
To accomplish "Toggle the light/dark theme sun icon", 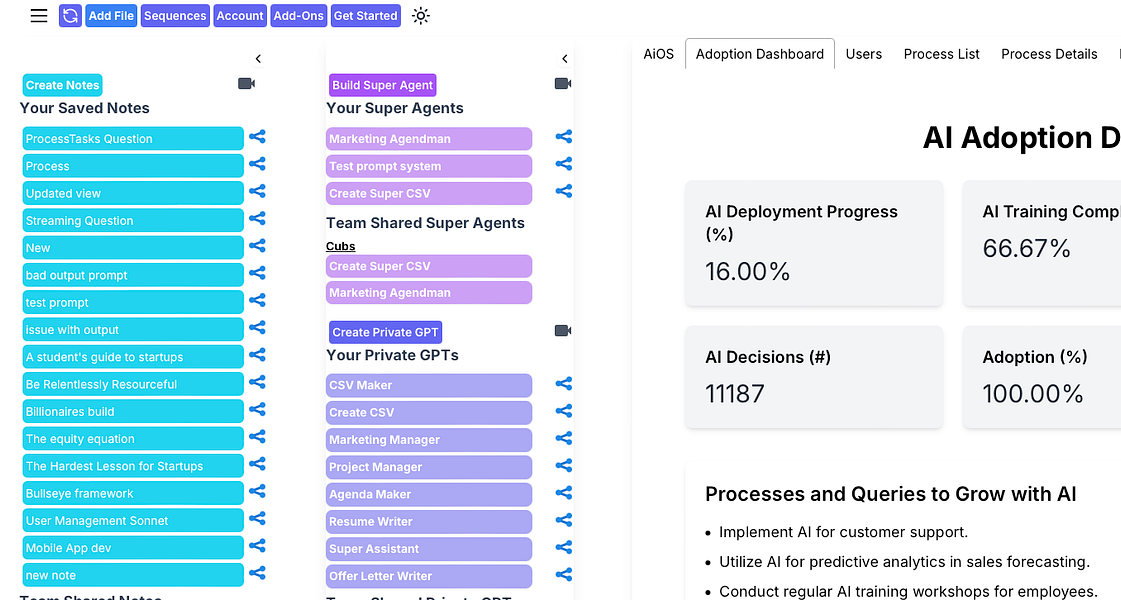I will point(421,16).
